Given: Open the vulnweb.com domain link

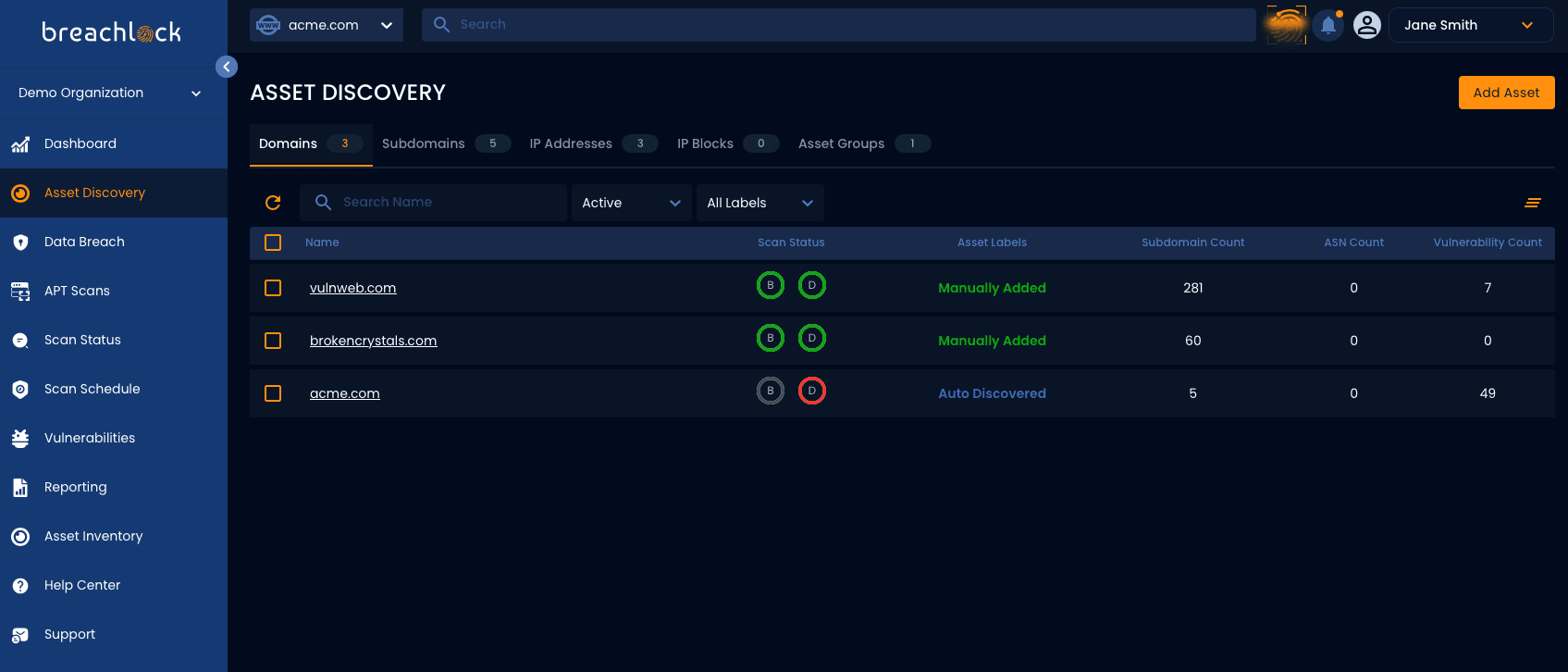Looking at the screenshot, I should click(x=353, y=288).
